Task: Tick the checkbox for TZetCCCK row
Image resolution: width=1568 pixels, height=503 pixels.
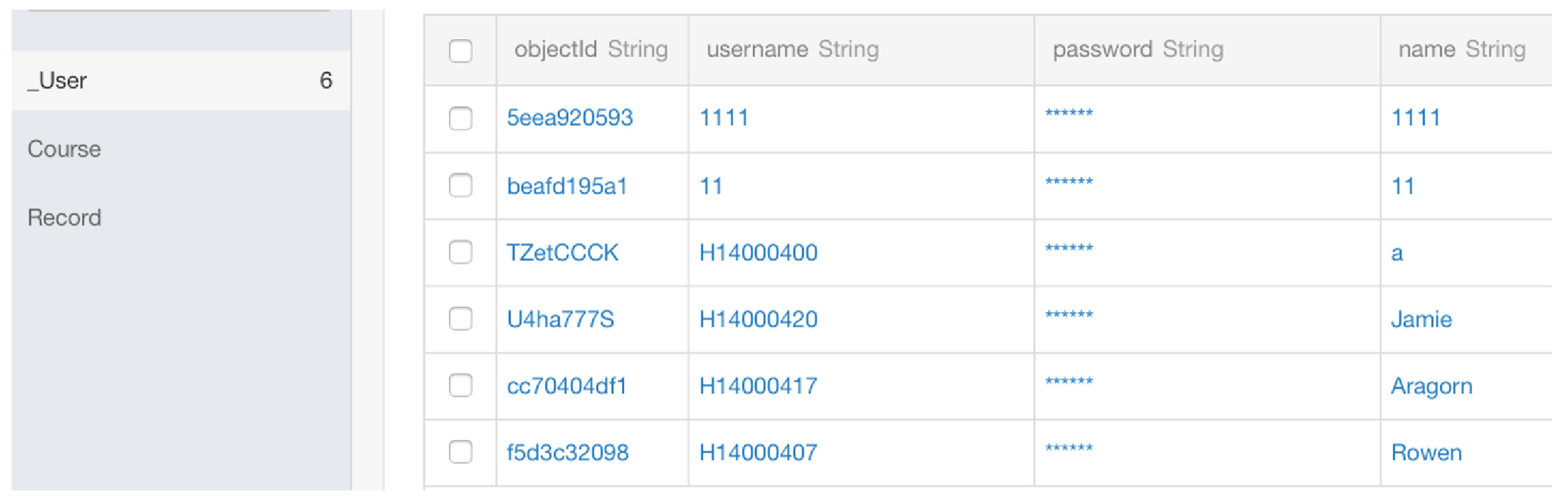Action: [x=460, y=252]
